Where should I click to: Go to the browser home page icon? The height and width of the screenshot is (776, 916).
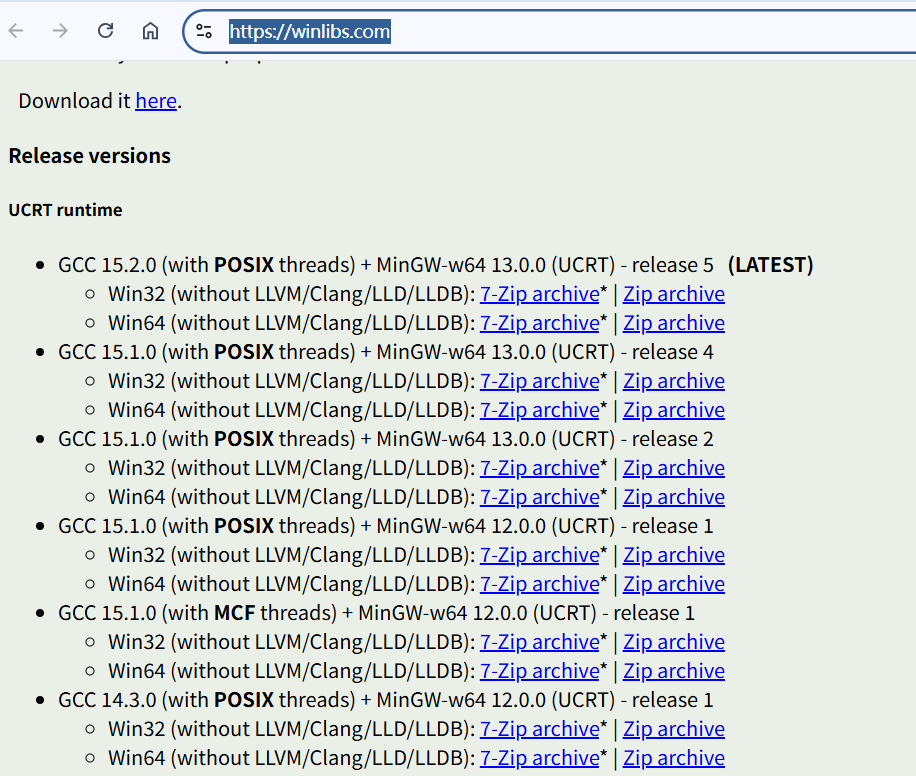(x=150, y=31)
